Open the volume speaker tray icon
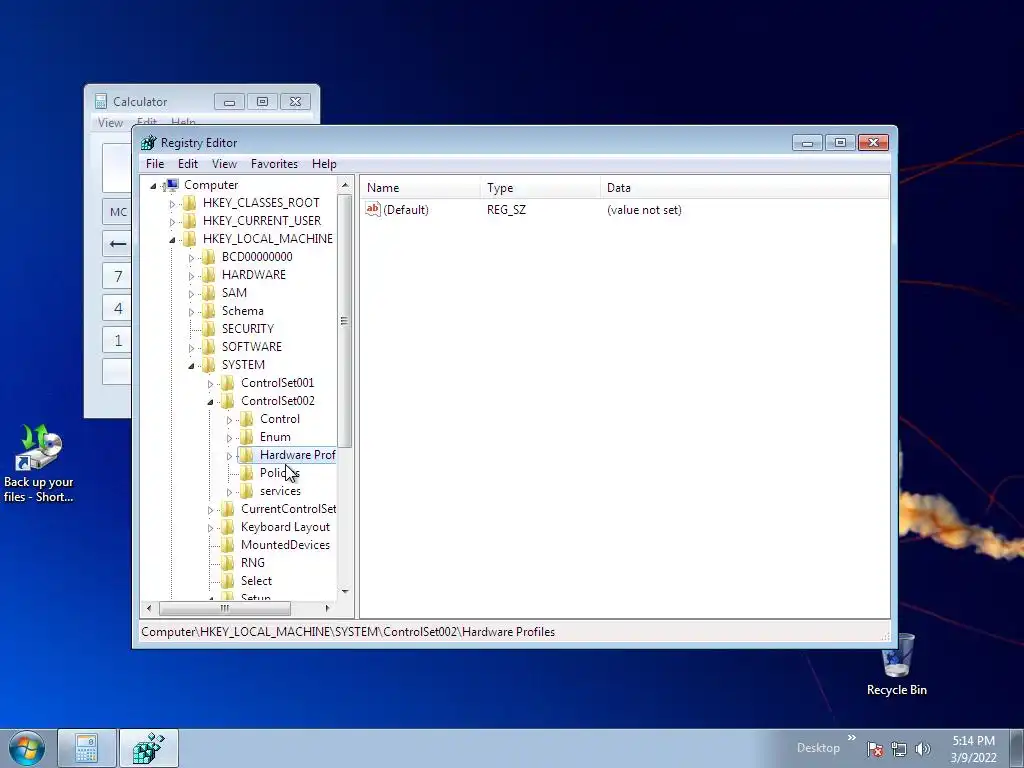 (x=923, y=749)
